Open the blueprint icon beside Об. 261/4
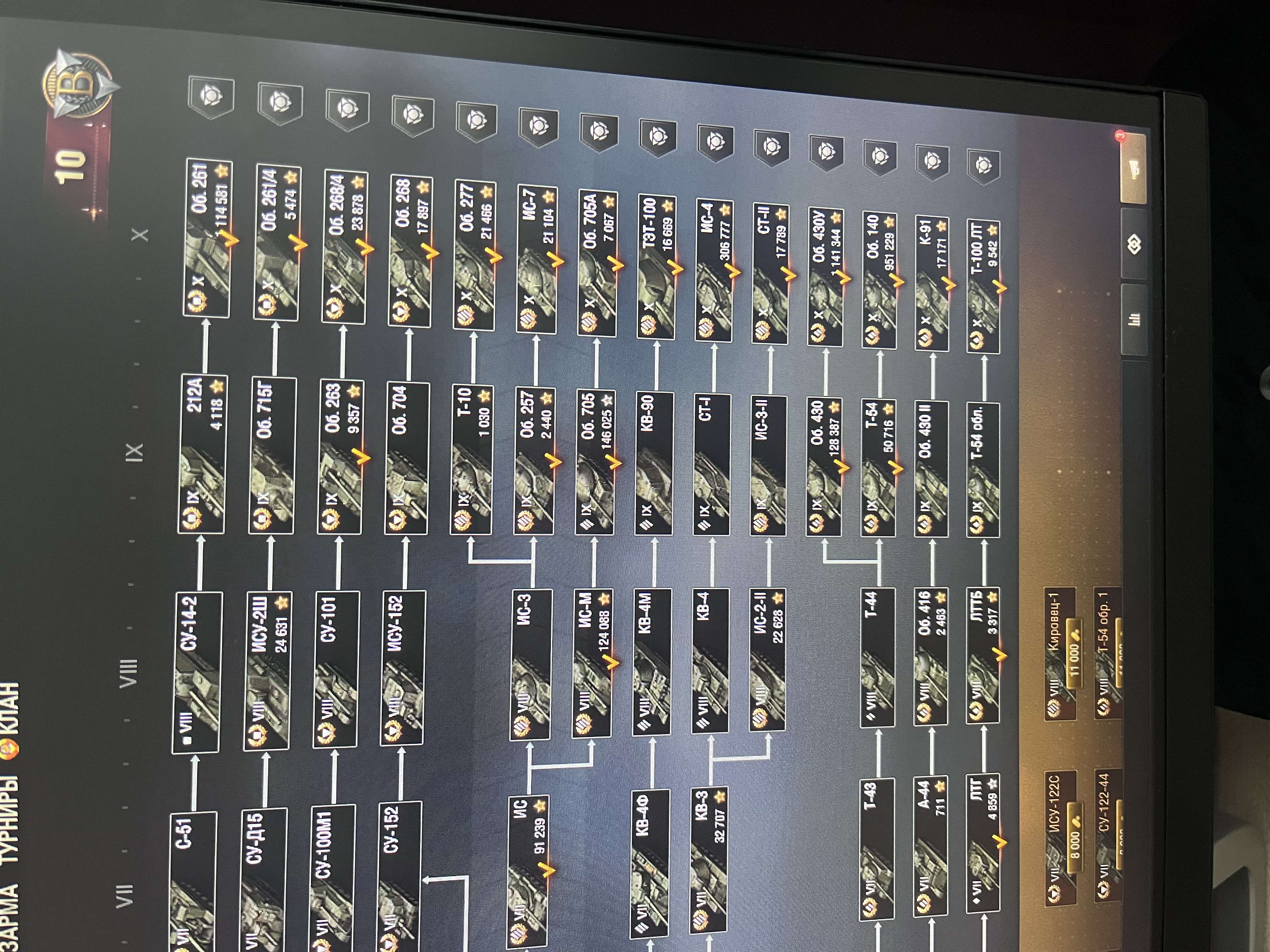Screen dimensions: 1270x952 click(x=280, y=104)
